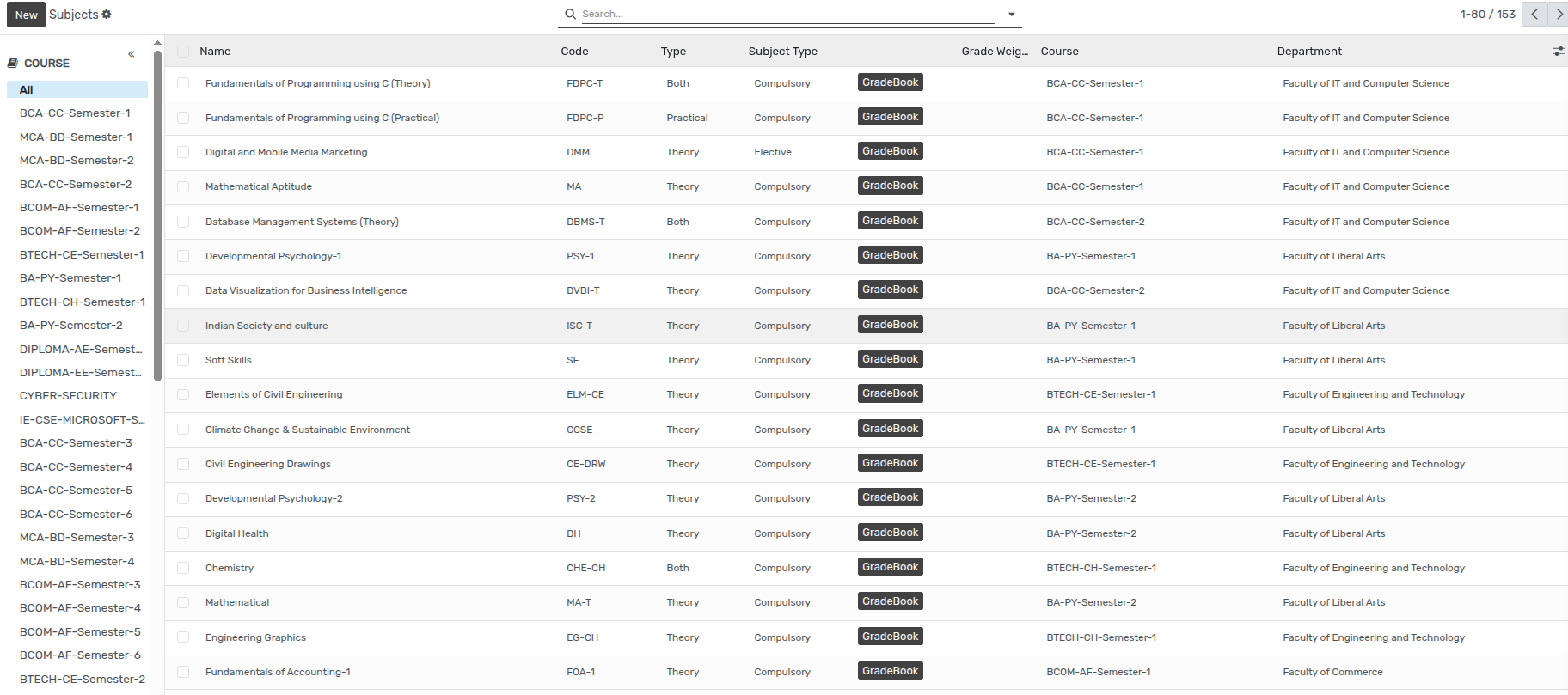
Task: Sort by the Name column header
Action: tap(215, 52)
